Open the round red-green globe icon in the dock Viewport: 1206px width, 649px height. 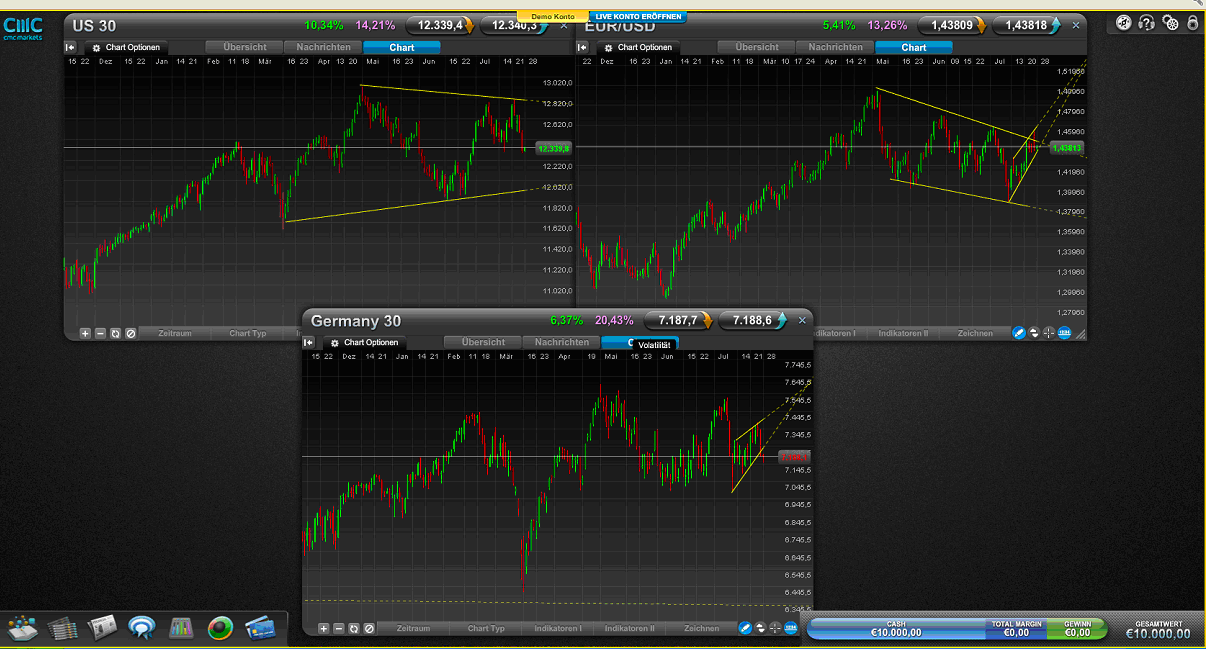(x=220, y=628)
